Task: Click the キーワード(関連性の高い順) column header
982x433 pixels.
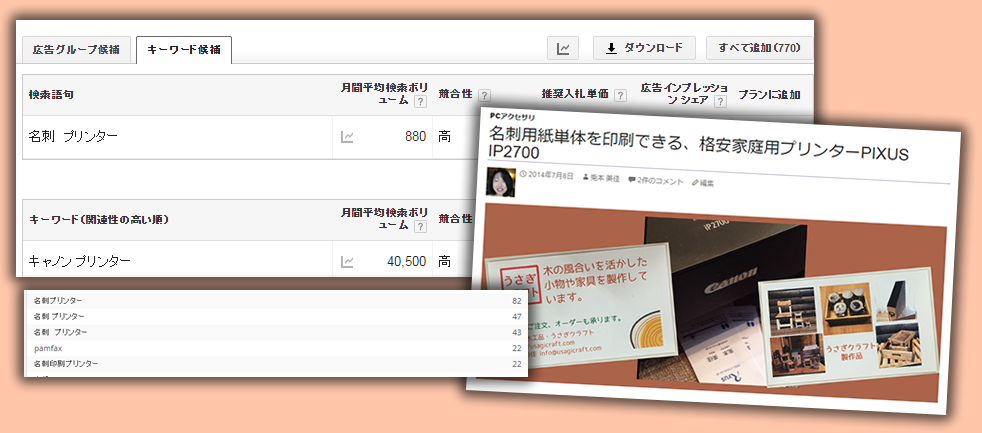Action: [x=99, y=220]
